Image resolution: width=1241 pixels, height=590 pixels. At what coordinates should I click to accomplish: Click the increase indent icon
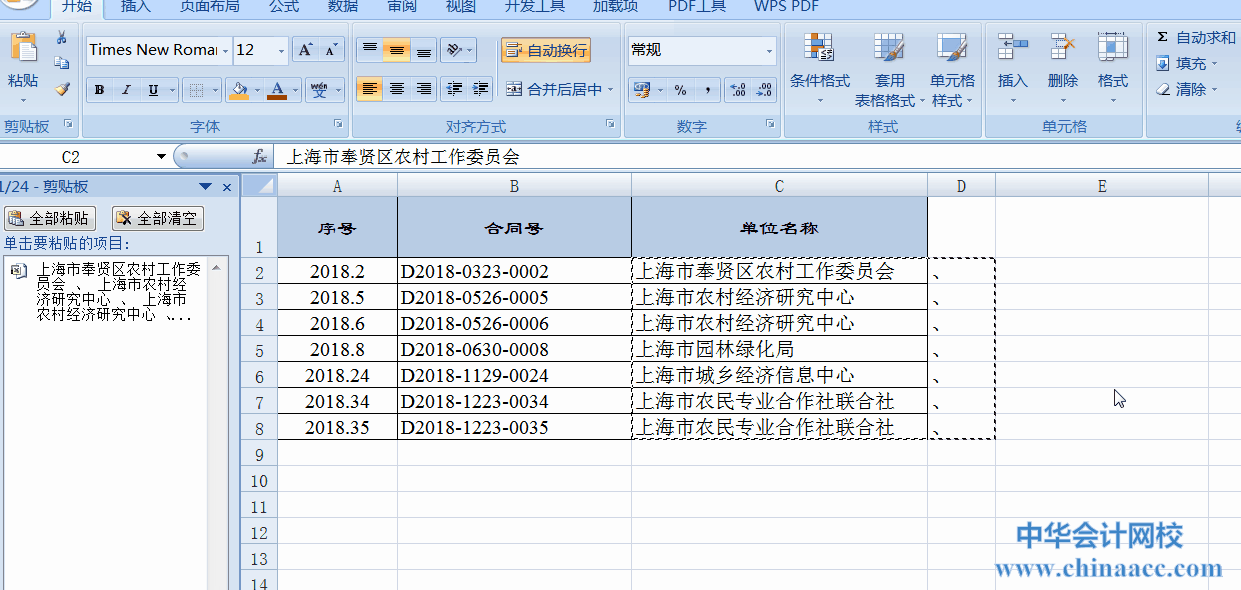coord(481,89)
